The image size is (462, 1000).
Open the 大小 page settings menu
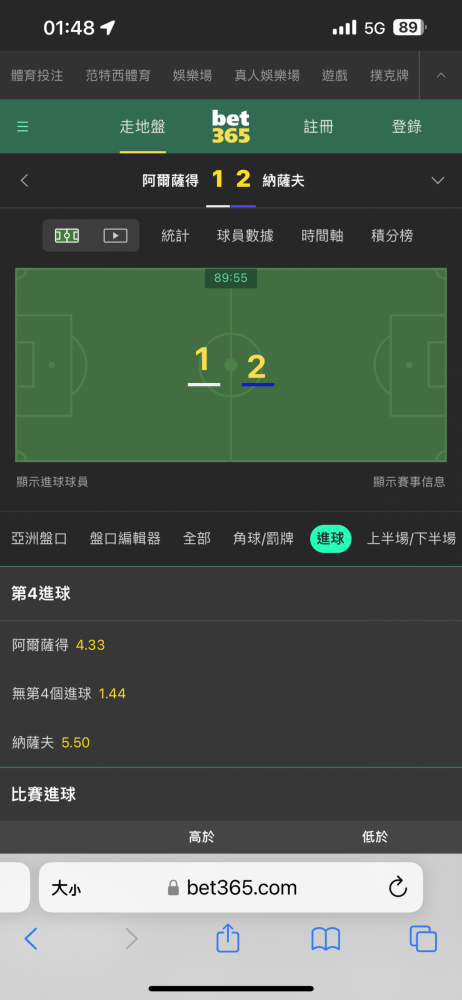66,888
